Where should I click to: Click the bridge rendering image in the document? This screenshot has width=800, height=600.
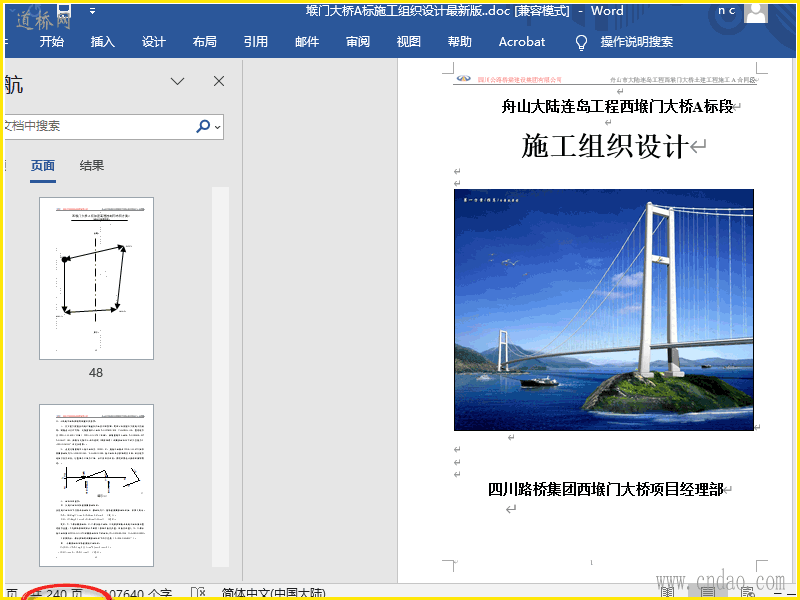604,310
